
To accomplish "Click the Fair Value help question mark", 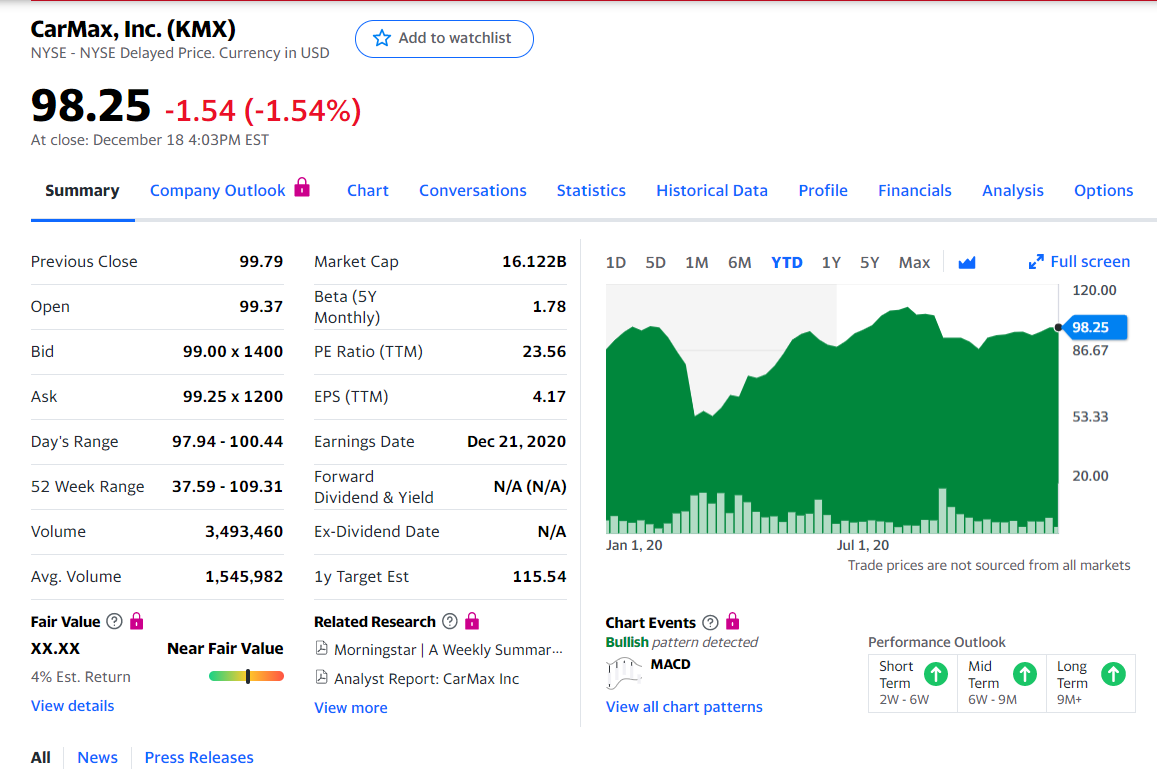I will point(114,621).
